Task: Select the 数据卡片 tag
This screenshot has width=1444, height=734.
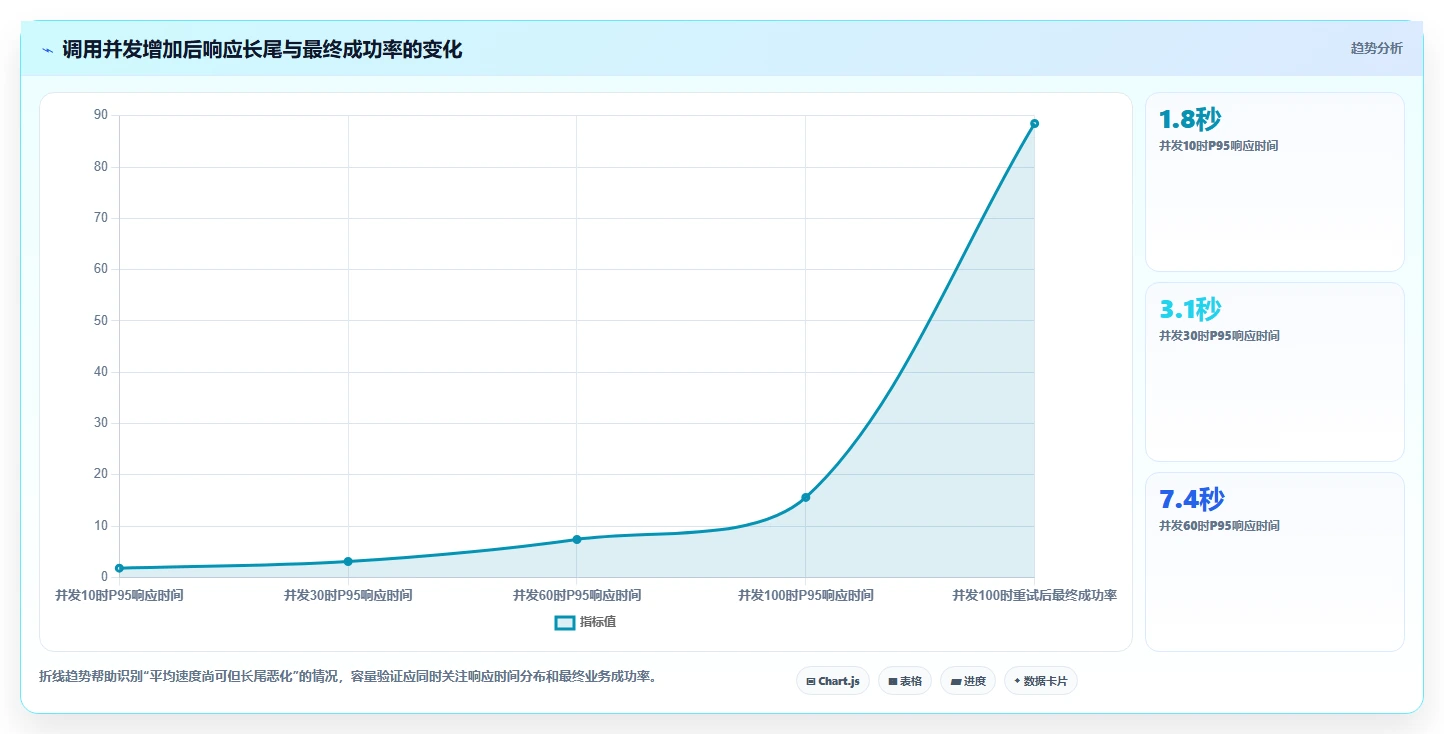Action: 1041,681
